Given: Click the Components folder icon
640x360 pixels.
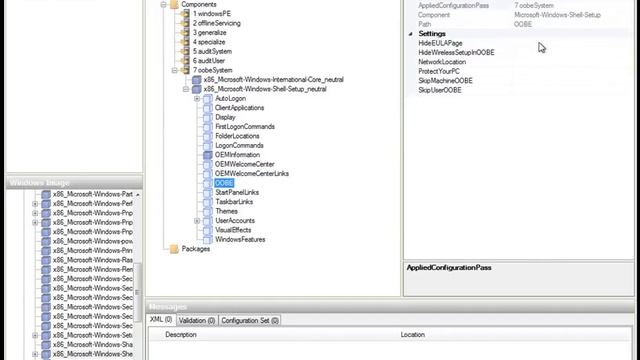Looking at the screenshot, I should [174, 4].
